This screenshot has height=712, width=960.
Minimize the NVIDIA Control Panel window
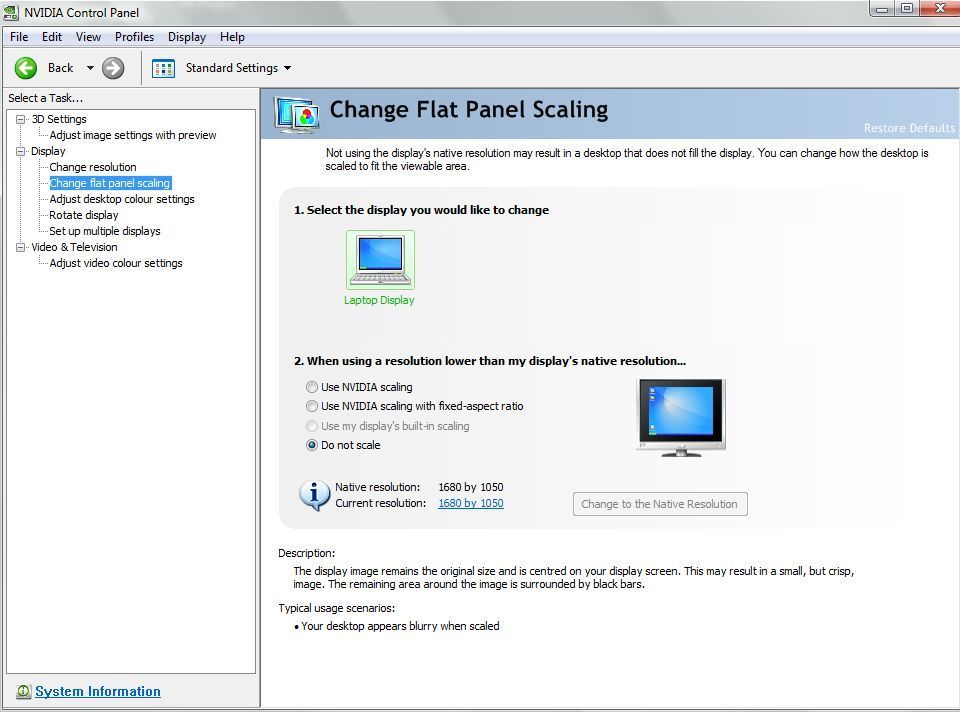click(x=882, y=9)
